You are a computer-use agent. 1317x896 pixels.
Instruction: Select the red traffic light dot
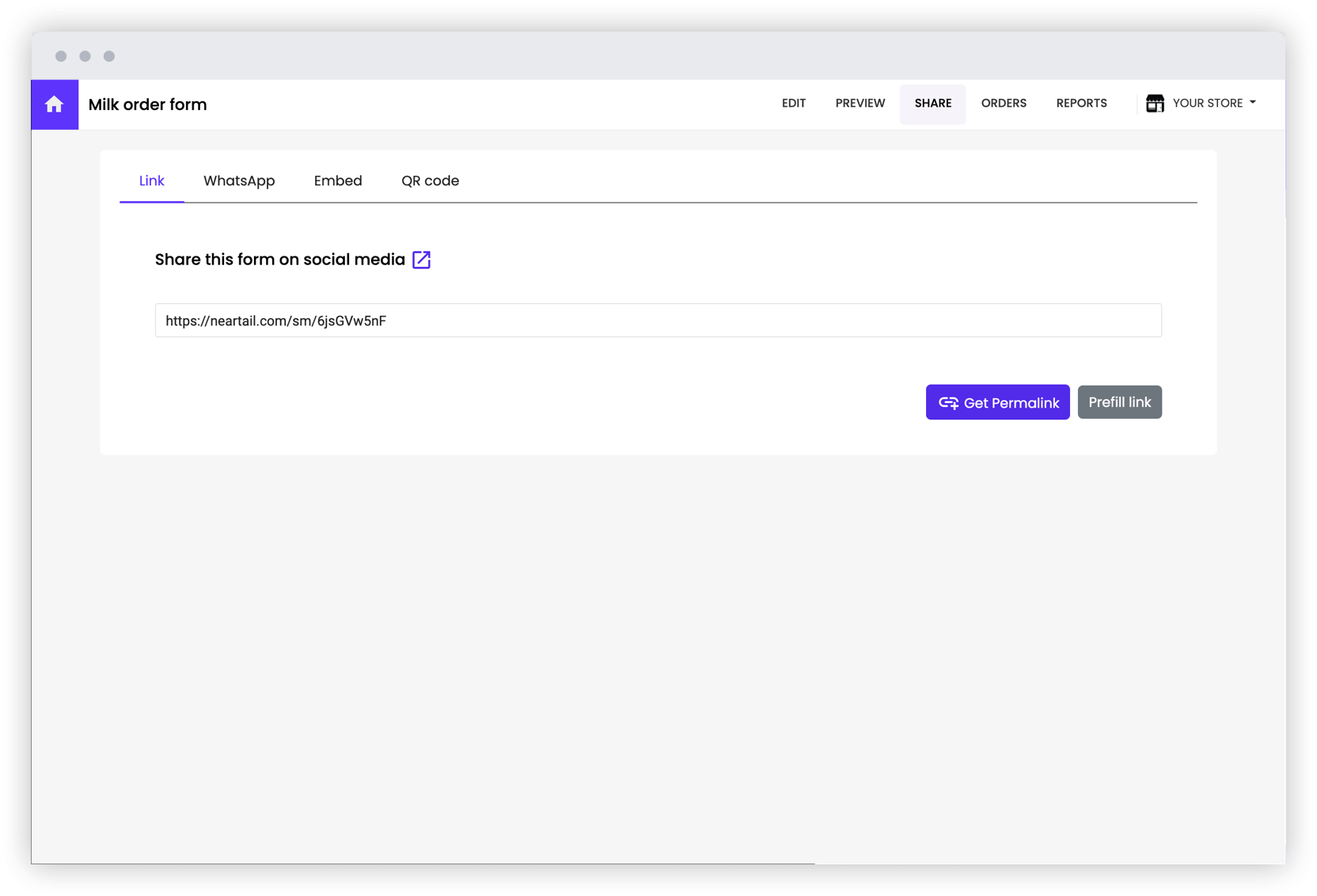coord(62,56)
